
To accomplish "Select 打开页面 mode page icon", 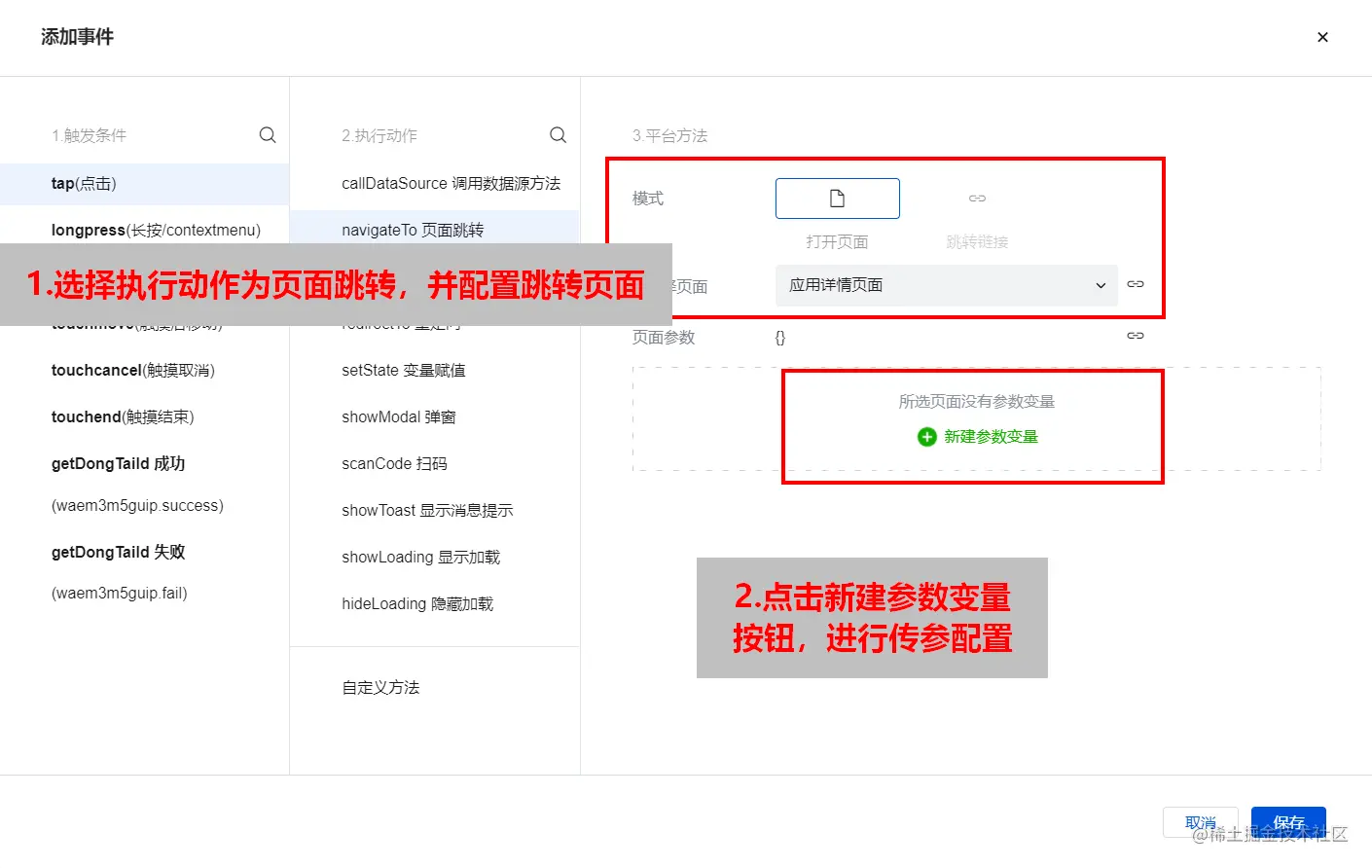I will point(837,199).
